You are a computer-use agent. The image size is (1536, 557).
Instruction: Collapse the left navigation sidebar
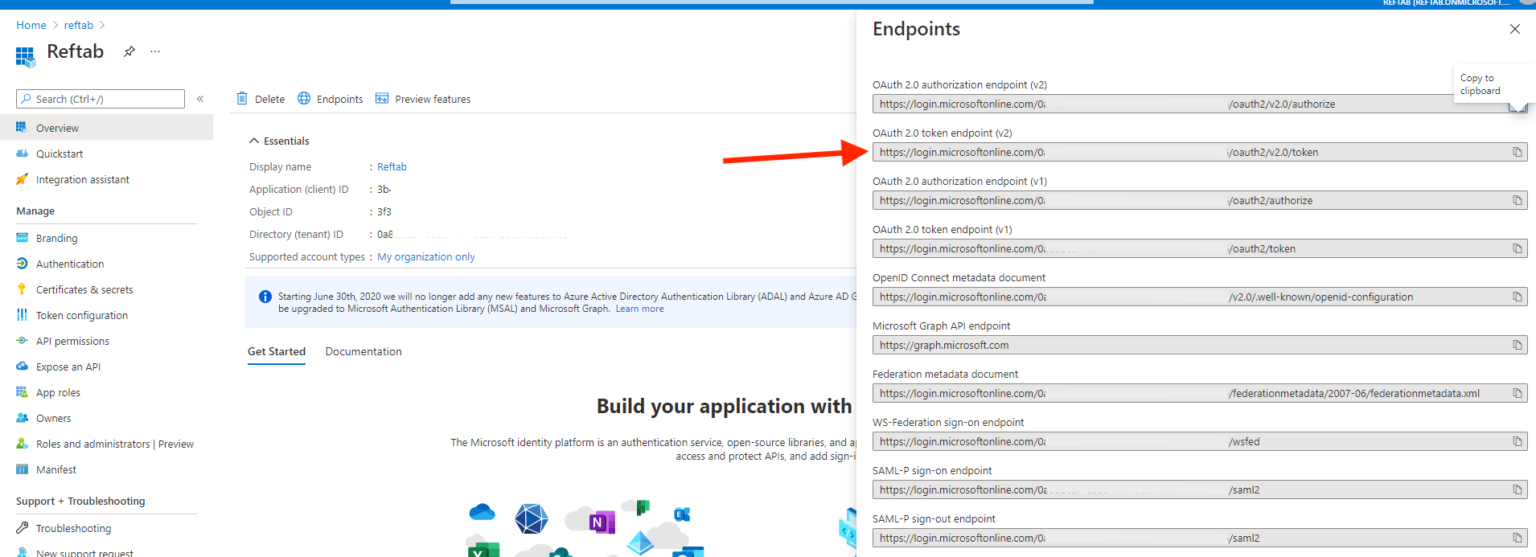(200, 99)
